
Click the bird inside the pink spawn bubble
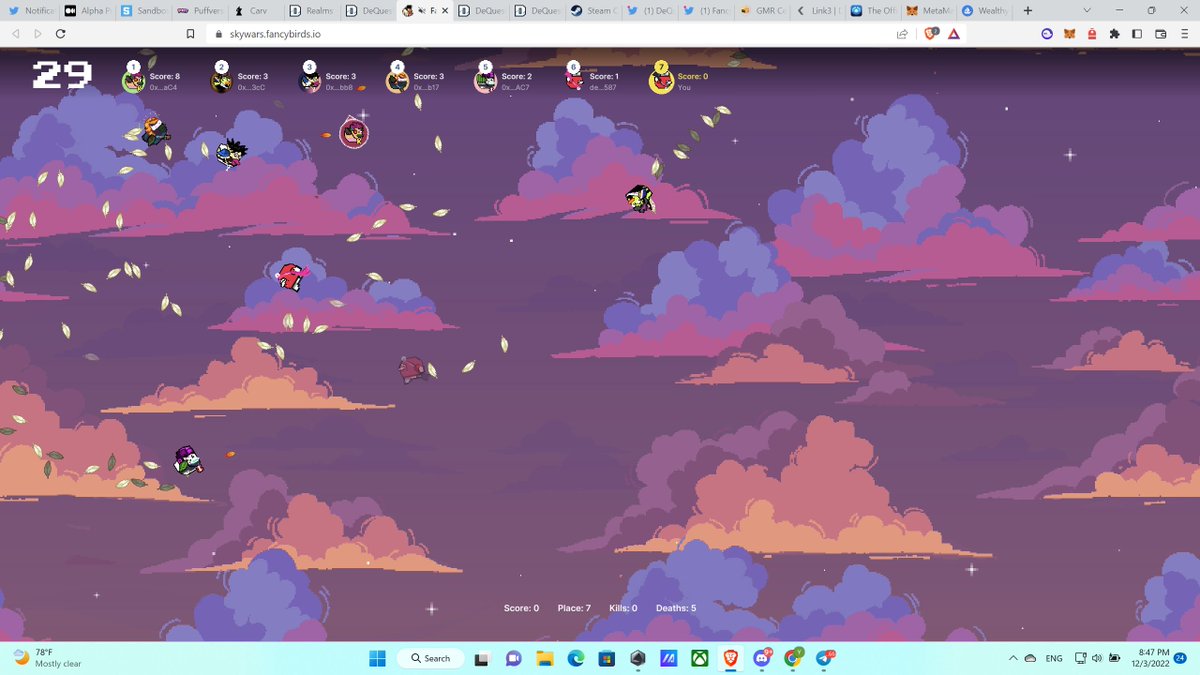354,132
